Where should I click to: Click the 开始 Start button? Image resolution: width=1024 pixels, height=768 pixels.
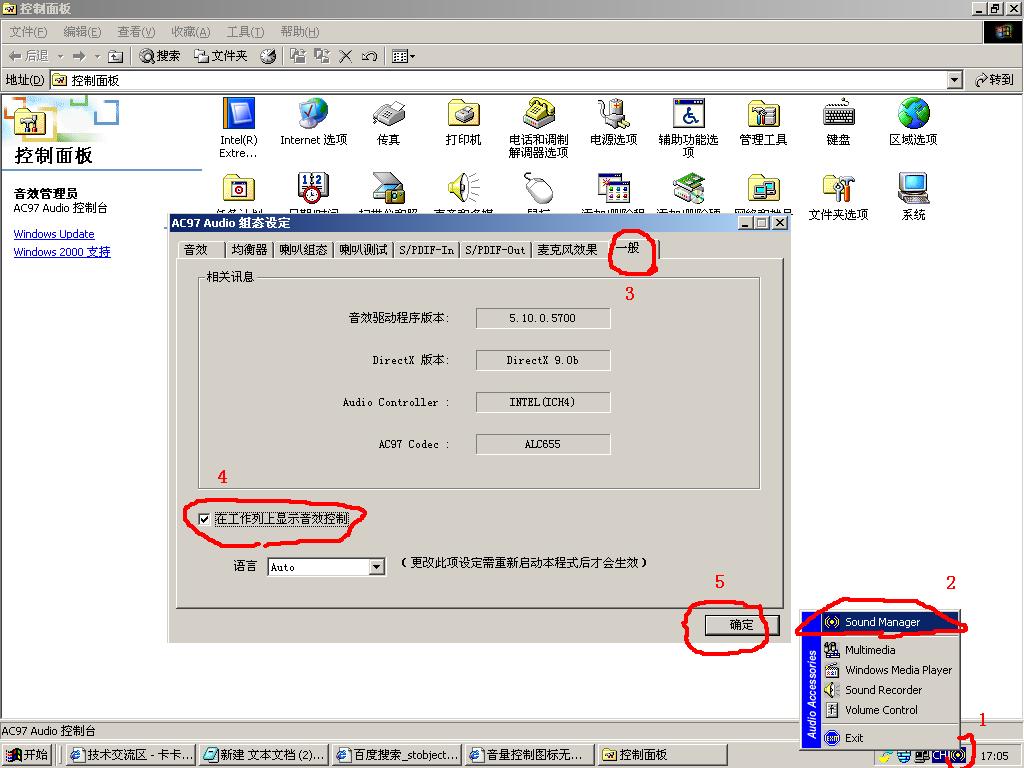tap(28, 754)
